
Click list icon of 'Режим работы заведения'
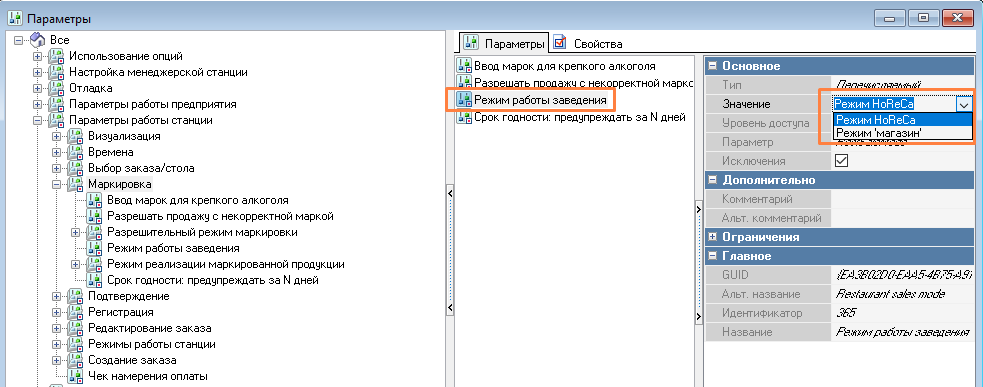[465, 100]
